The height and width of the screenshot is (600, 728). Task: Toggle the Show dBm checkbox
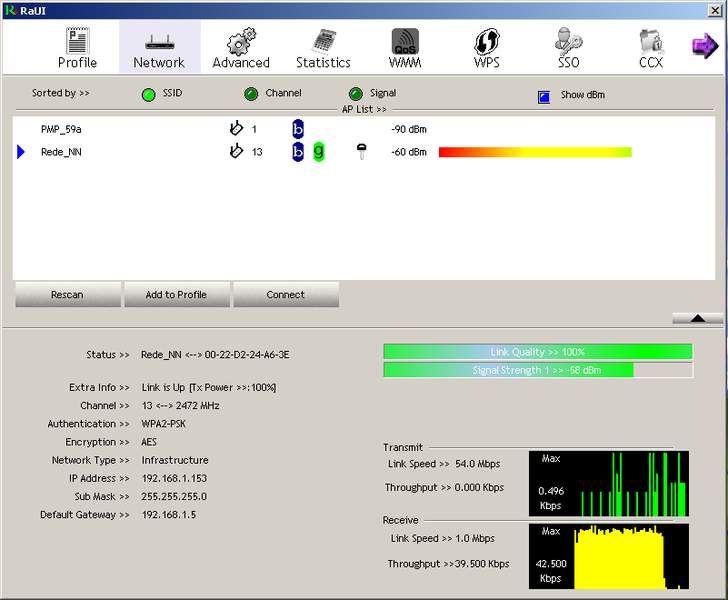tap(544, 97)
